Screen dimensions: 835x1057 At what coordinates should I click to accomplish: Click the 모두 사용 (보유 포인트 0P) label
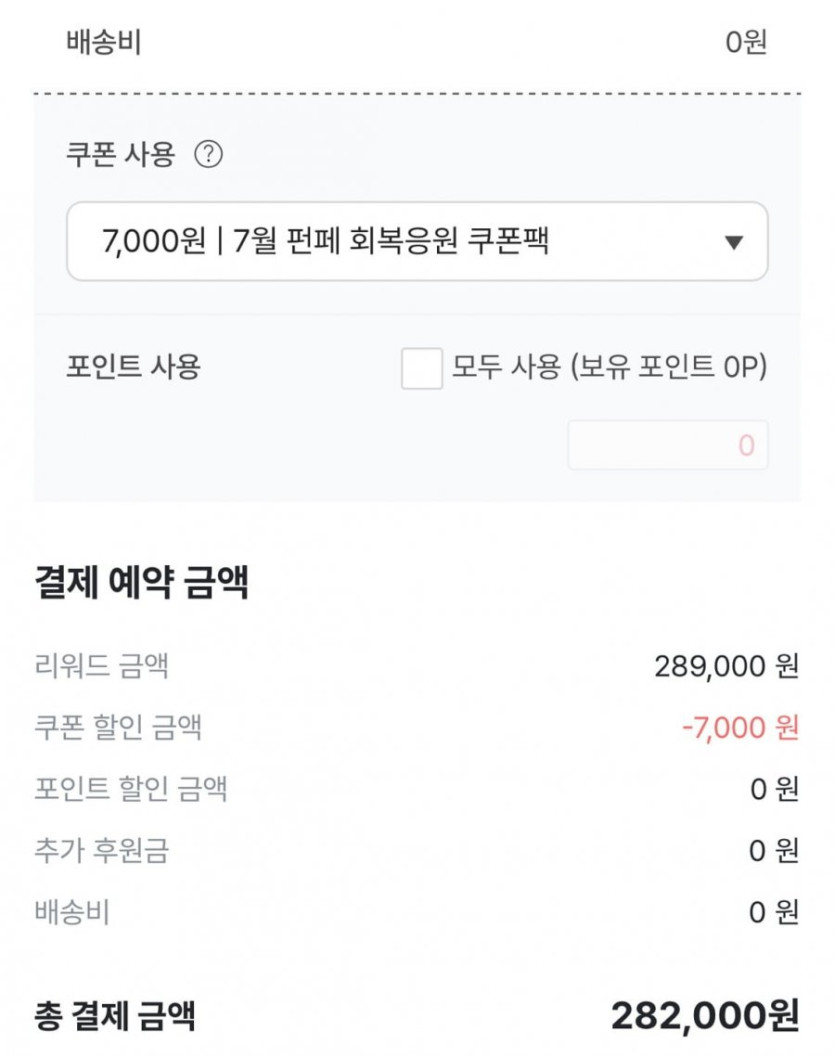point(609,368)
